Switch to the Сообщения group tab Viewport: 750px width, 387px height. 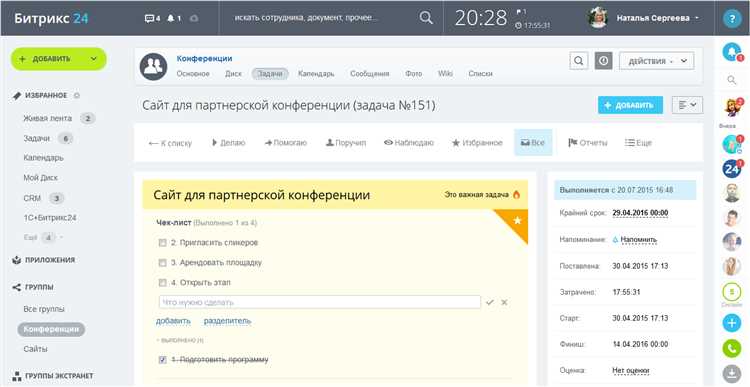tap(370, 74)
